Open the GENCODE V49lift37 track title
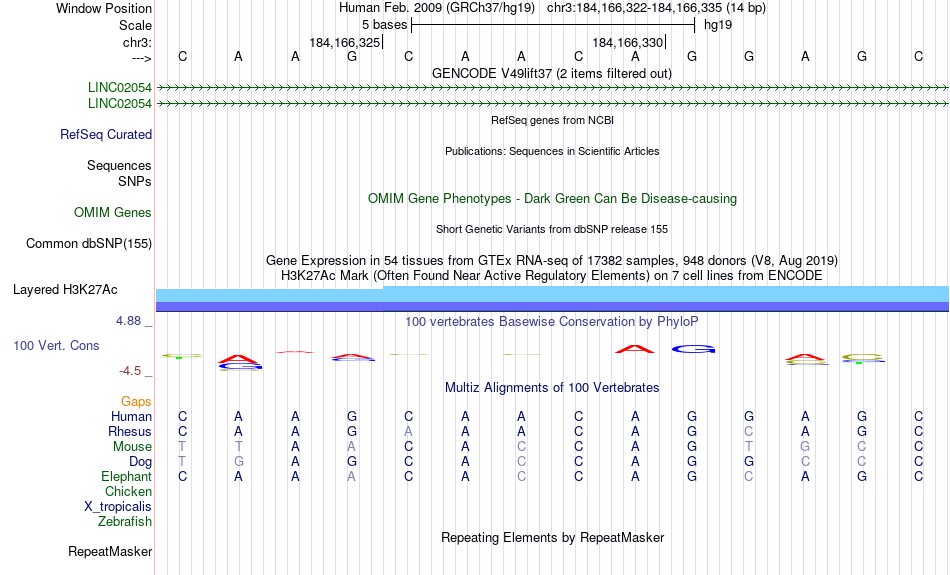The height and width of the screenshot is (575, 950). pyautogui.click(x=552, y=73)
